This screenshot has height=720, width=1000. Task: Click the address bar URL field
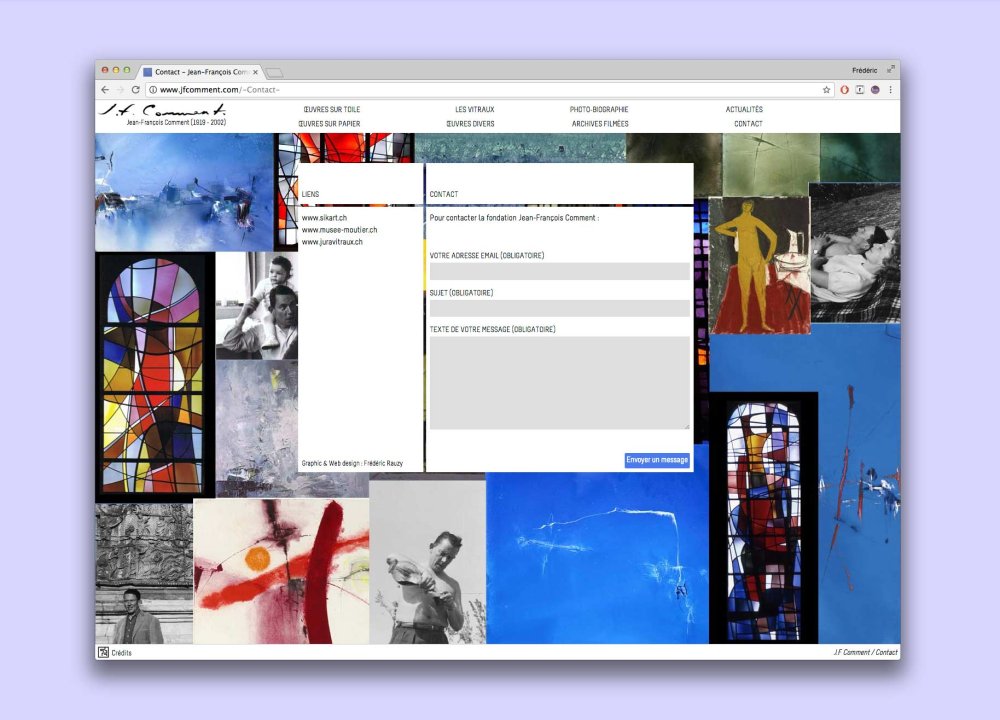click(488, 90)
